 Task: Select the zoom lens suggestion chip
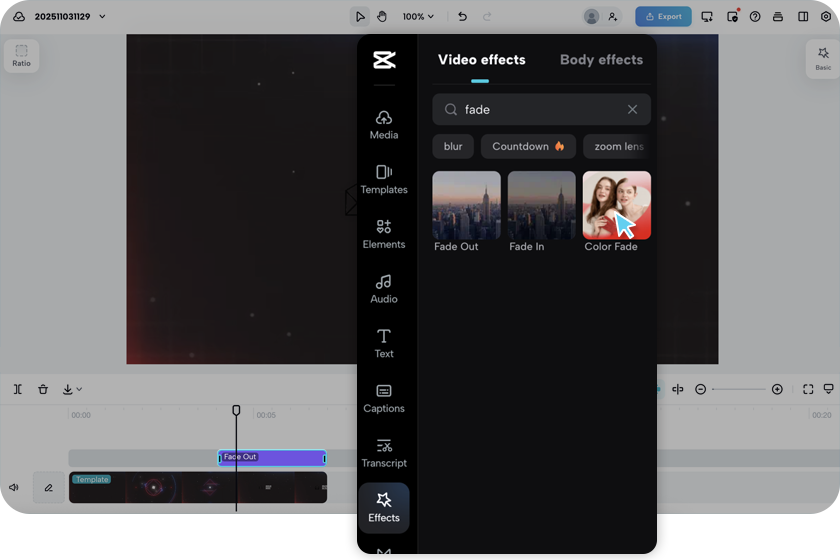[617, 146]
